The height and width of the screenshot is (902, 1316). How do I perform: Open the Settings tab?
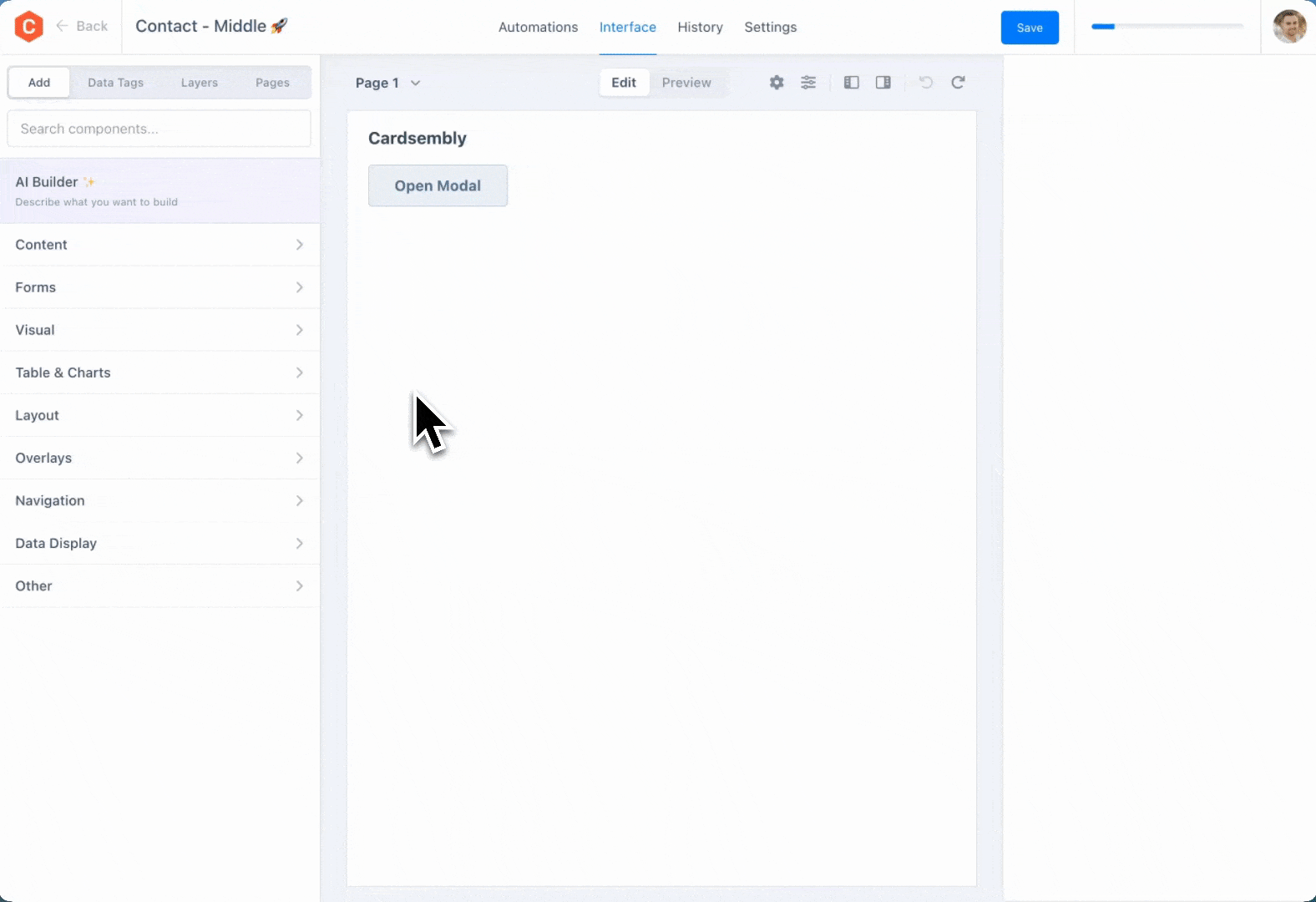770,27
